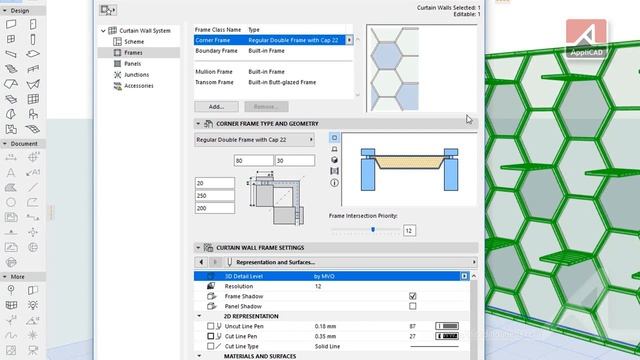Collapse the Corner Frame Type and Geometry panel
This screenshot has height=360, width=640.
click(x=198, y=124)
